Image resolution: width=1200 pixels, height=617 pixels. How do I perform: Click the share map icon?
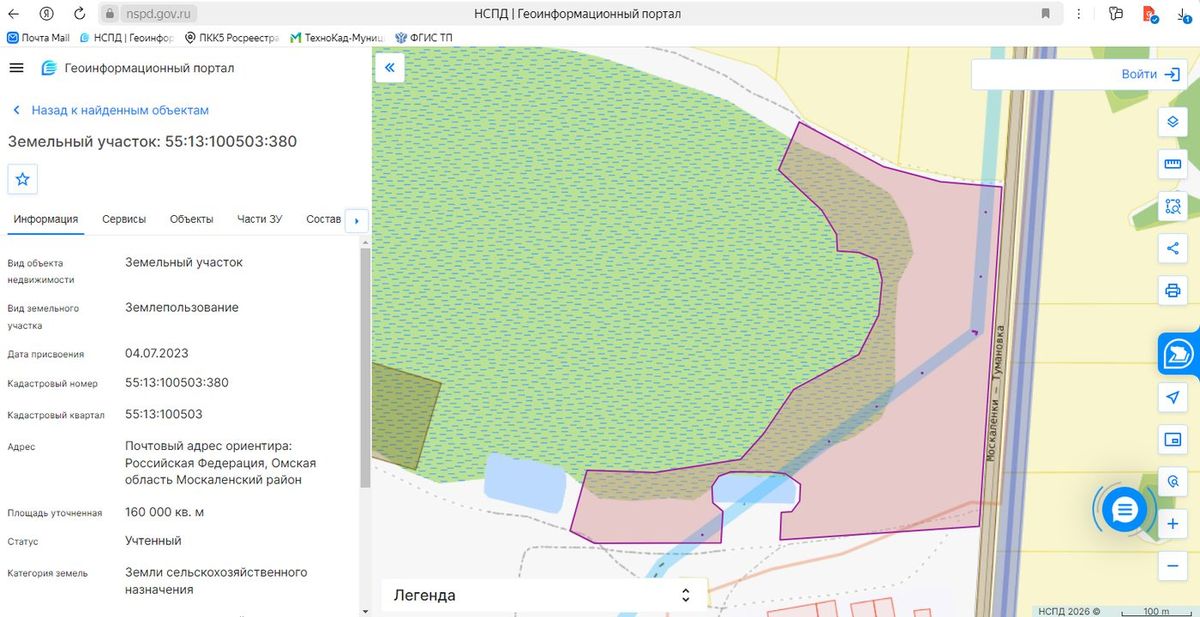1173,248
